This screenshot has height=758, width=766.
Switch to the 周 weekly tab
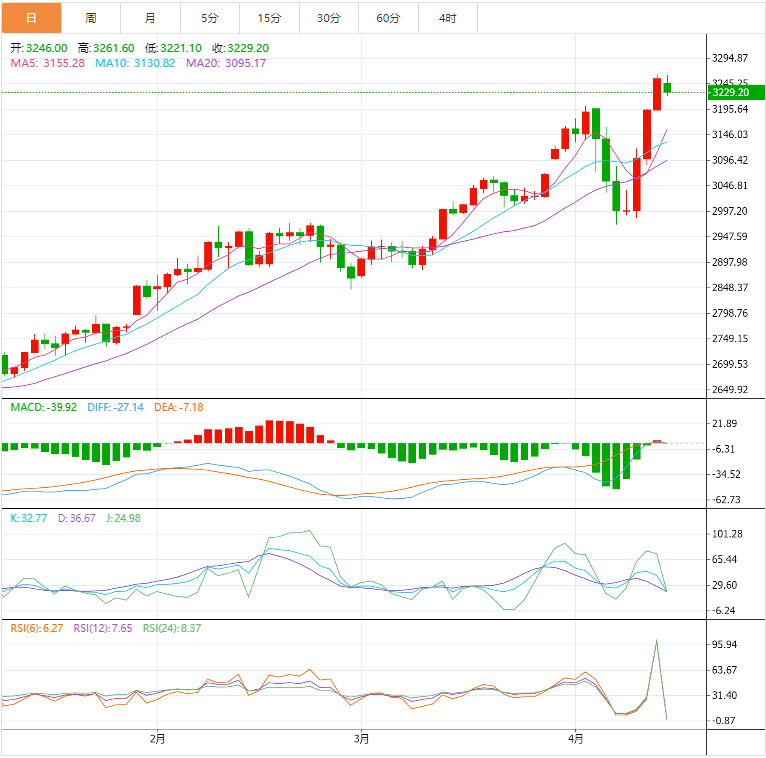pos(91,18)
